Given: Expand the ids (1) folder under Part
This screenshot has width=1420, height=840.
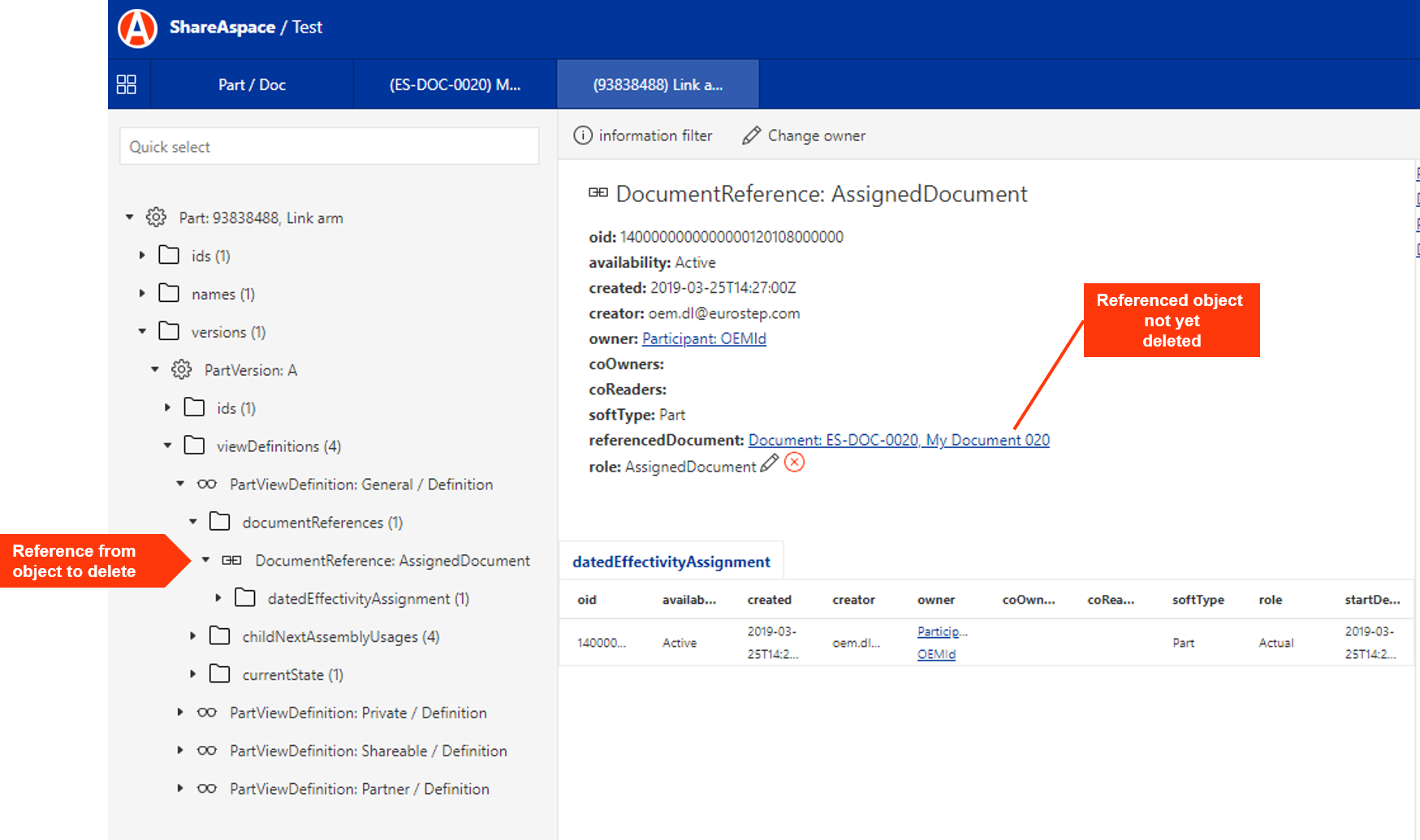Looking at the screenshot, I should tap(142, 256).
